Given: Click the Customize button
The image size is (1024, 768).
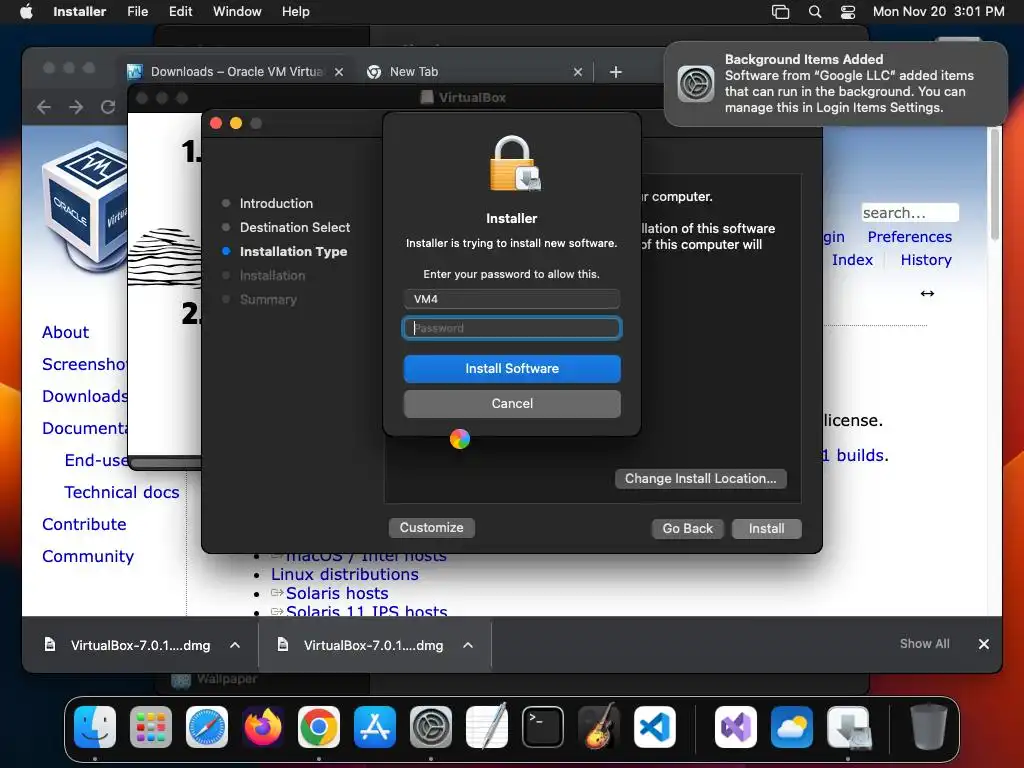Looking at the screenshot, I should (432, 528).
